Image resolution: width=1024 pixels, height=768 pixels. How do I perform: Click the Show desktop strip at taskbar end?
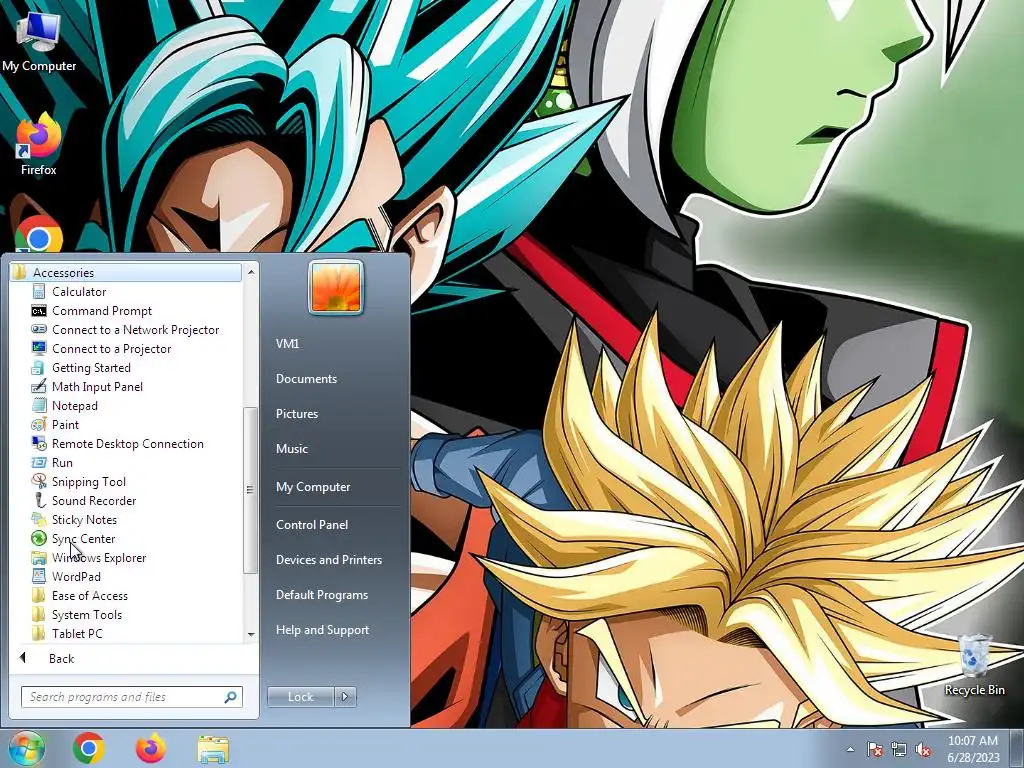(1019, 748)
